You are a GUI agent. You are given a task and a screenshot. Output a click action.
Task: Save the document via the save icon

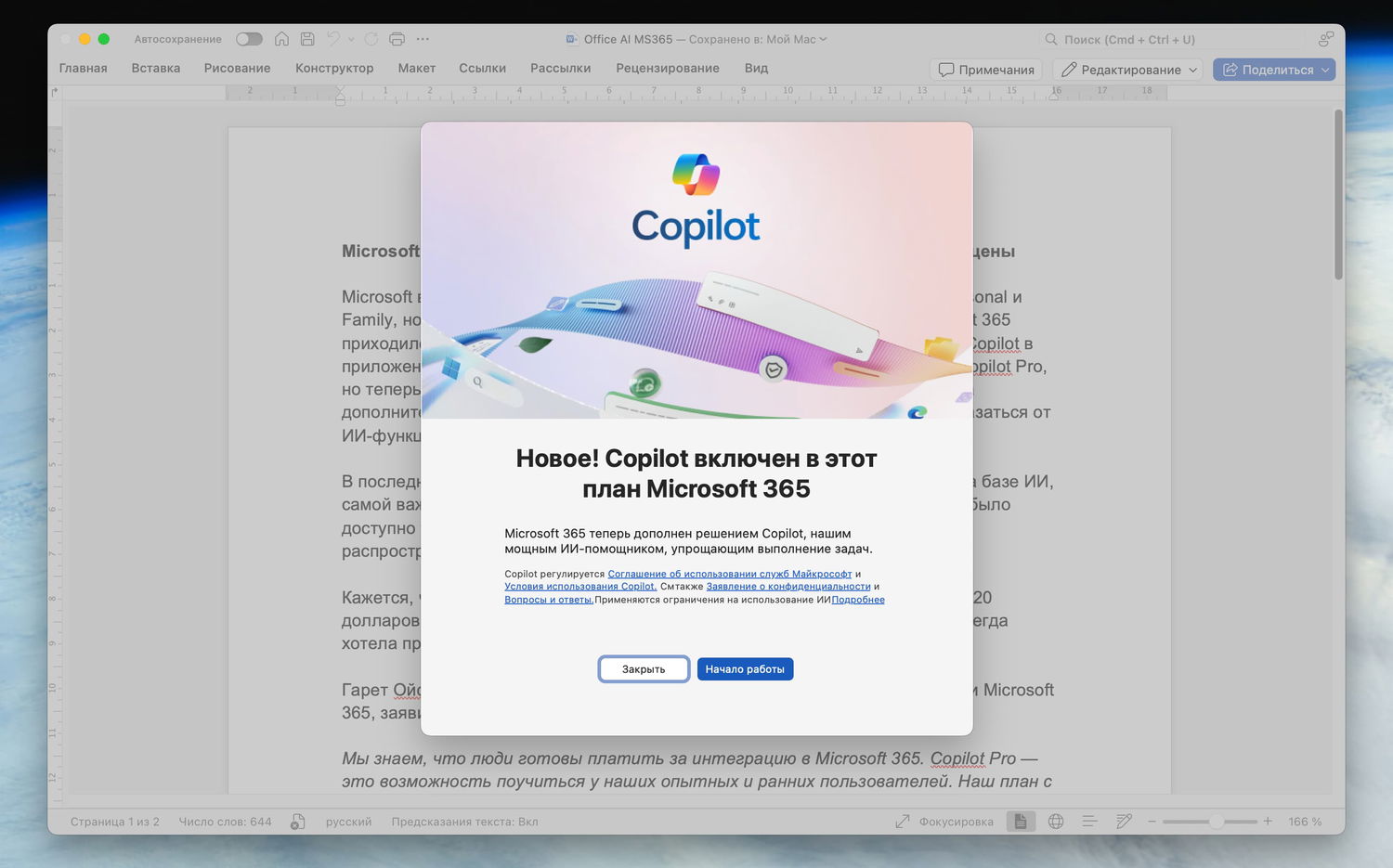[307, 39]
